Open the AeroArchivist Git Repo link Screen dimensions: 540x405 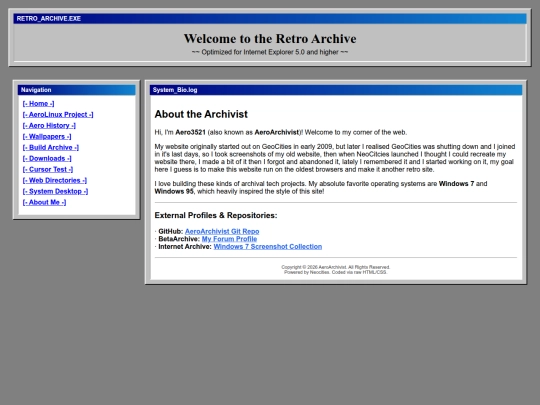point(222,231)
